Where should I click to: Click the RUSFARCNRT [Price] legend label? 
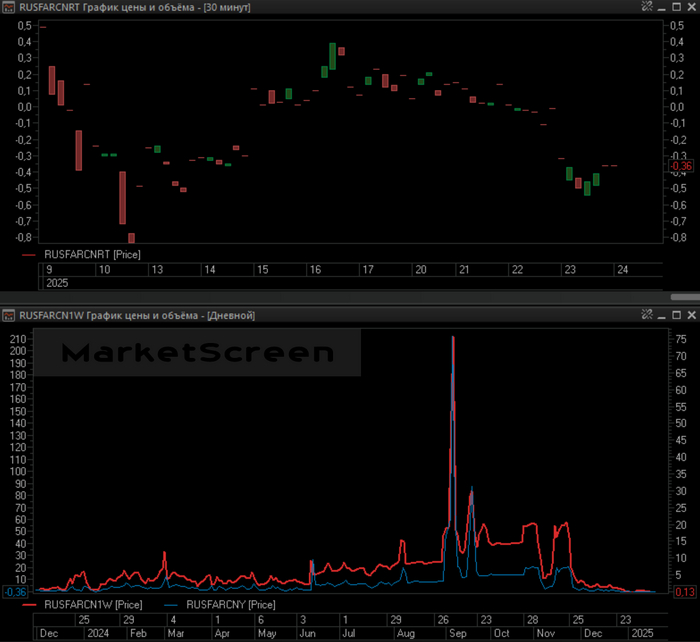(92, 254)
